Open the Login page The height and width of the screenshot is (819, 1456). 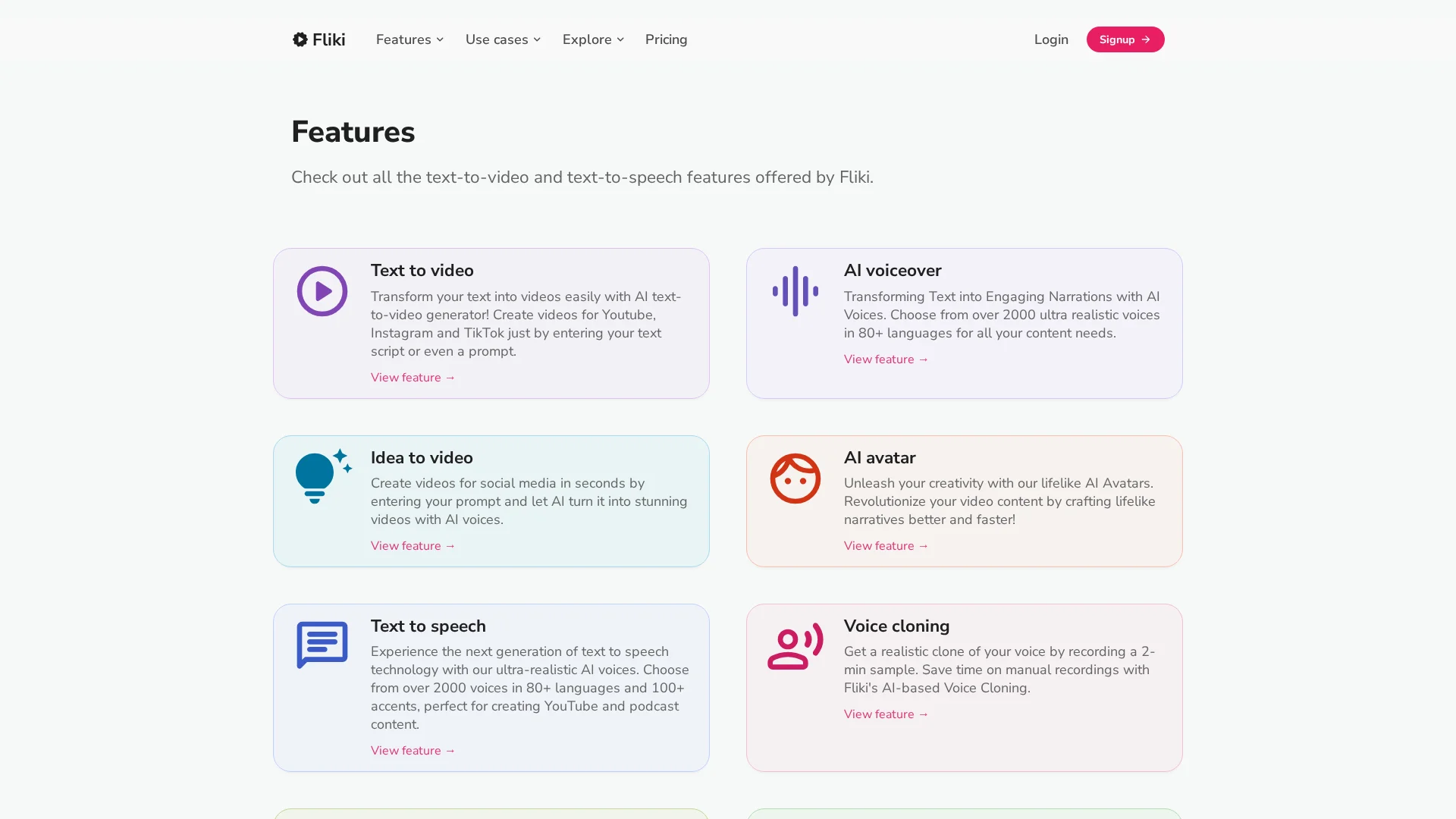click(x=1050, y=39)
